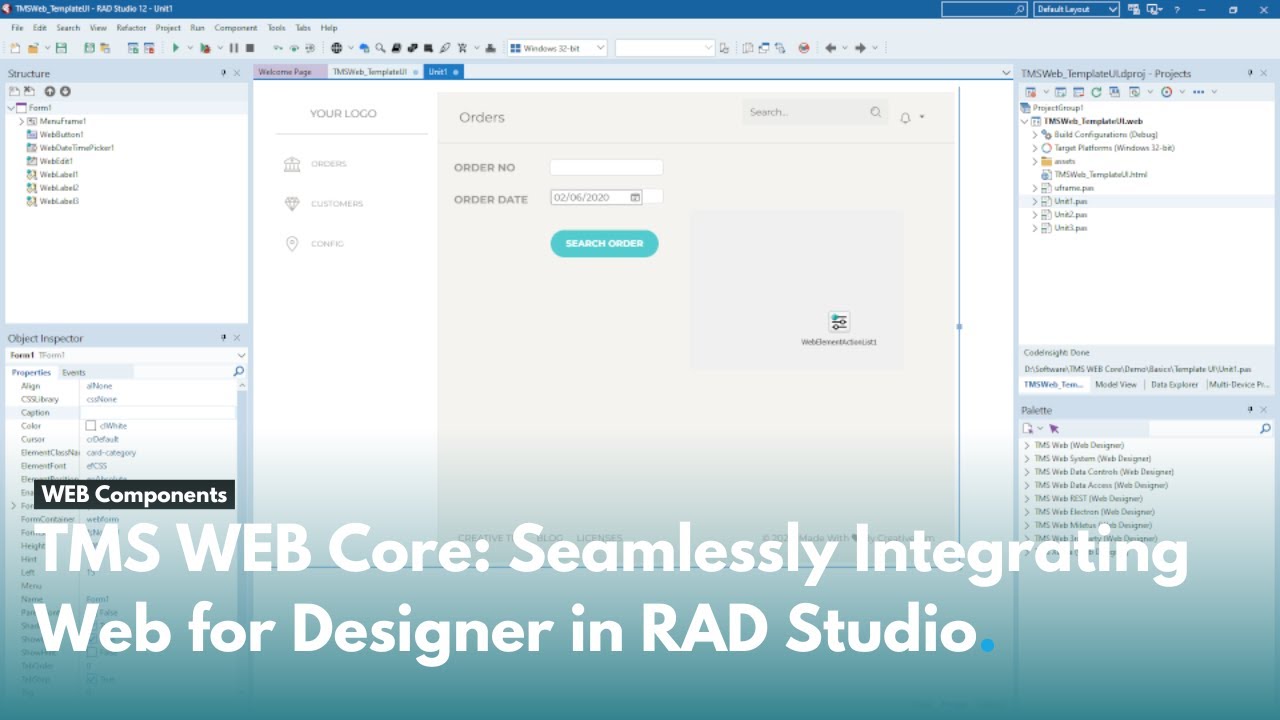Open the globe icon in the main toolbar
Image resolution: width=1280 pixels, height=720 pixels.
coord(337,48)
